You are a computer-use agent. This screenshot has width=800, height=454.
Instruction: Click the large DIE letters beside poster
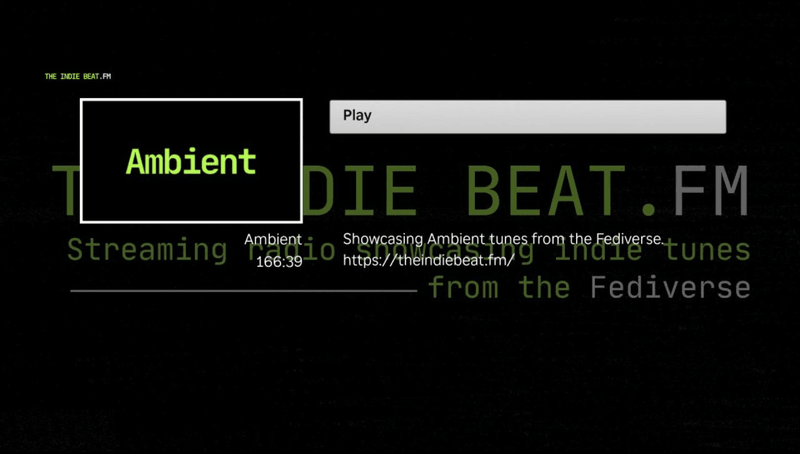360,190
